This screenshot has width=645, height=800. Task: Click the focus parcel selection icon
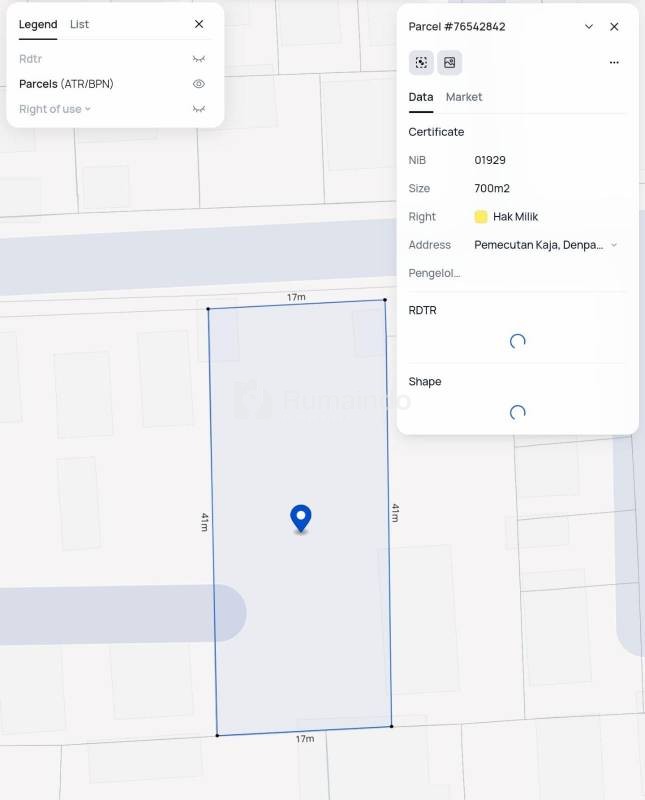click(421, 63)
